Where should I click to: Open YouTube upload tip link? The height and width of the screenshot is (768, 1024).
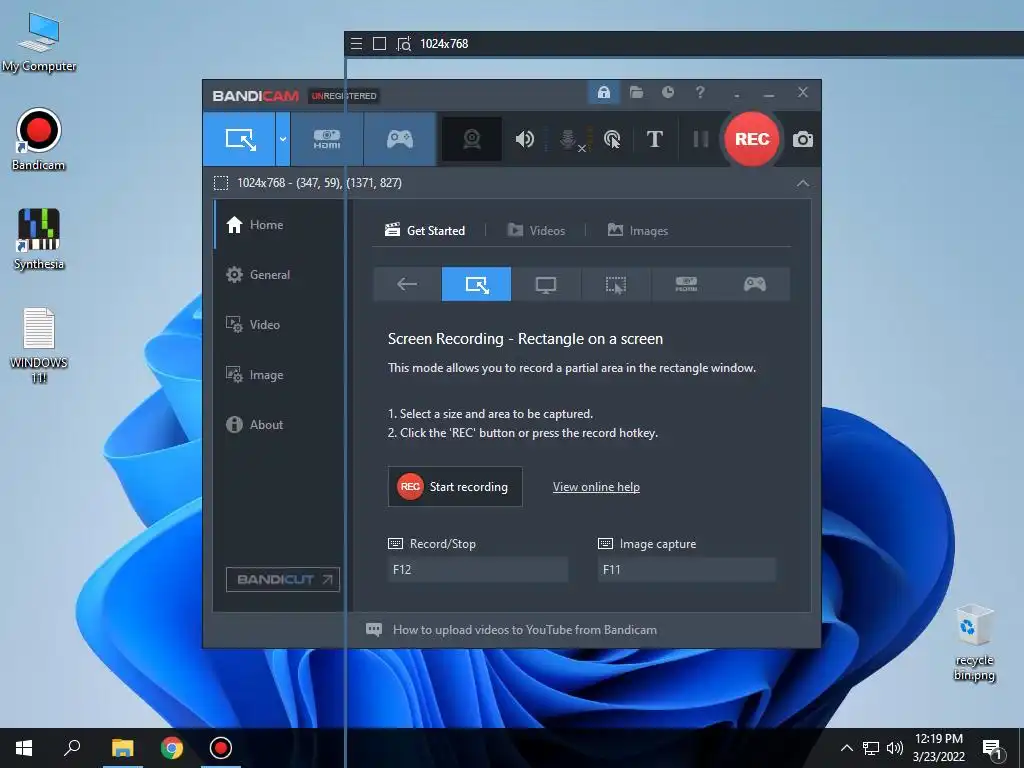tap(524, 630)
